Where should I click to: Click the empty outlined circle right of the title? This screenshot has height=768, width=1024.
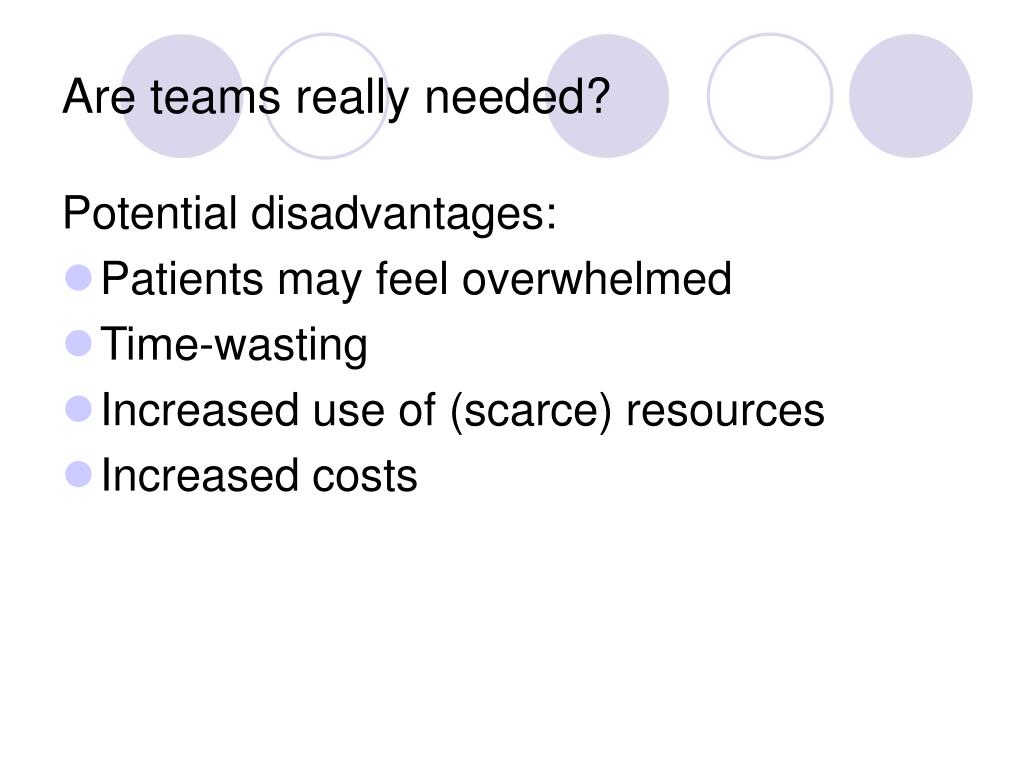[x=770, y=96]
